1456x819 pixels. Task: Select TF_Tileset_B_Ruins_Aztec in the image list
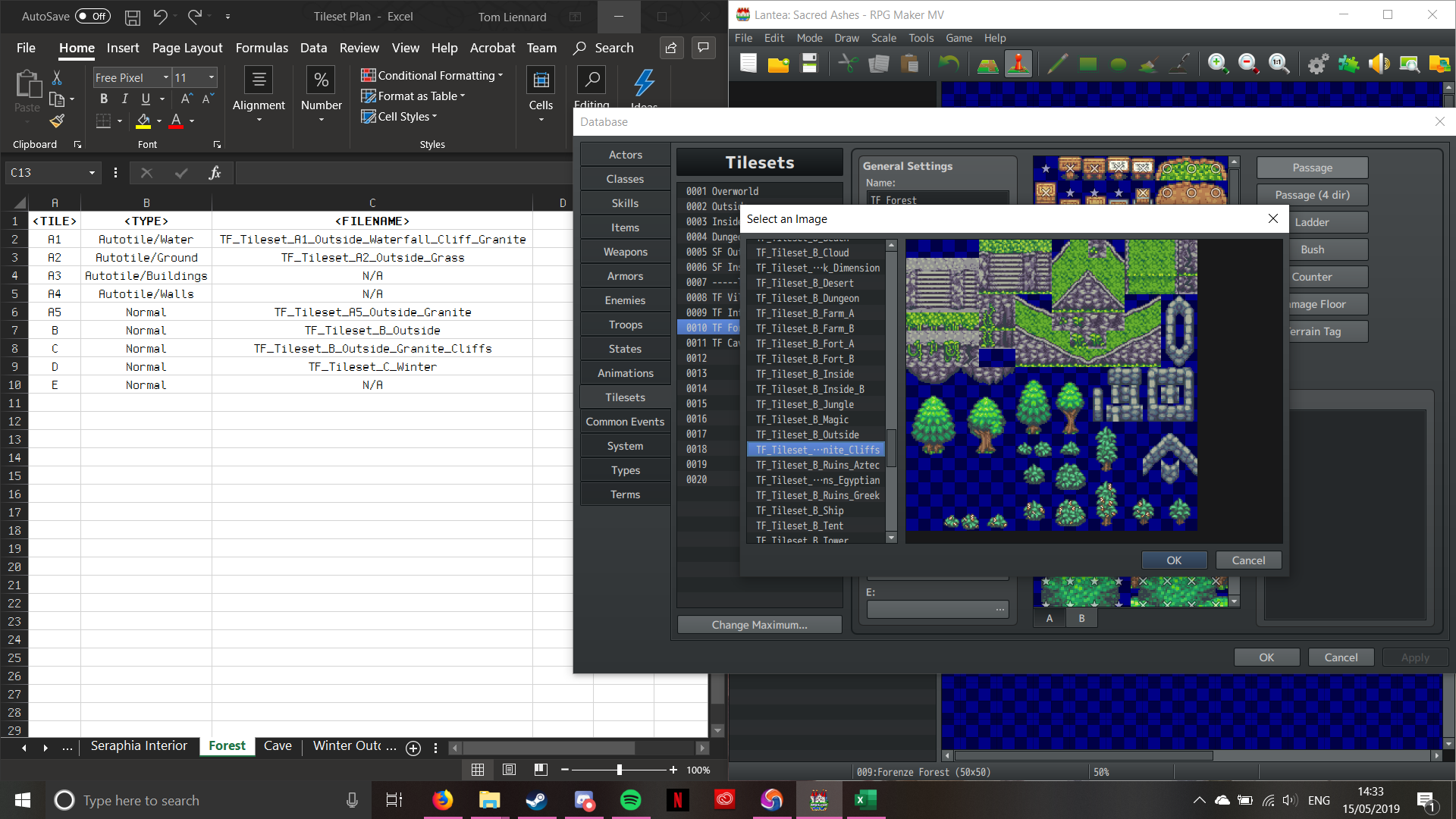point(817,465)
